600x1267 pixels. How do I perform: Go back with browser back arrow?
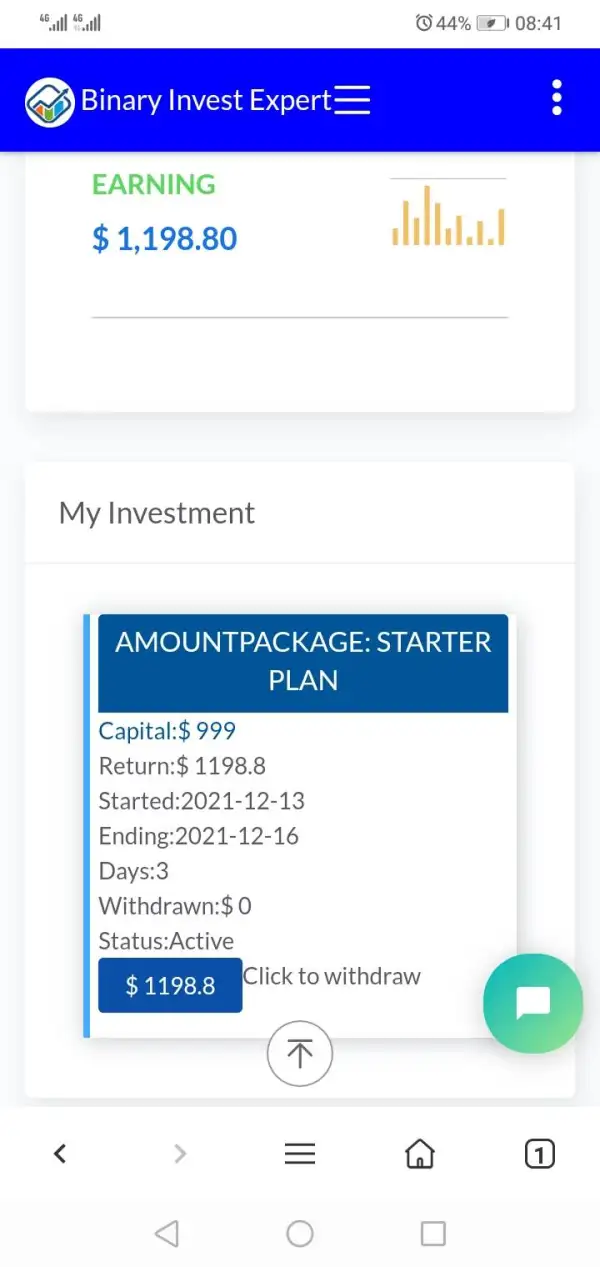point(60,1154)
